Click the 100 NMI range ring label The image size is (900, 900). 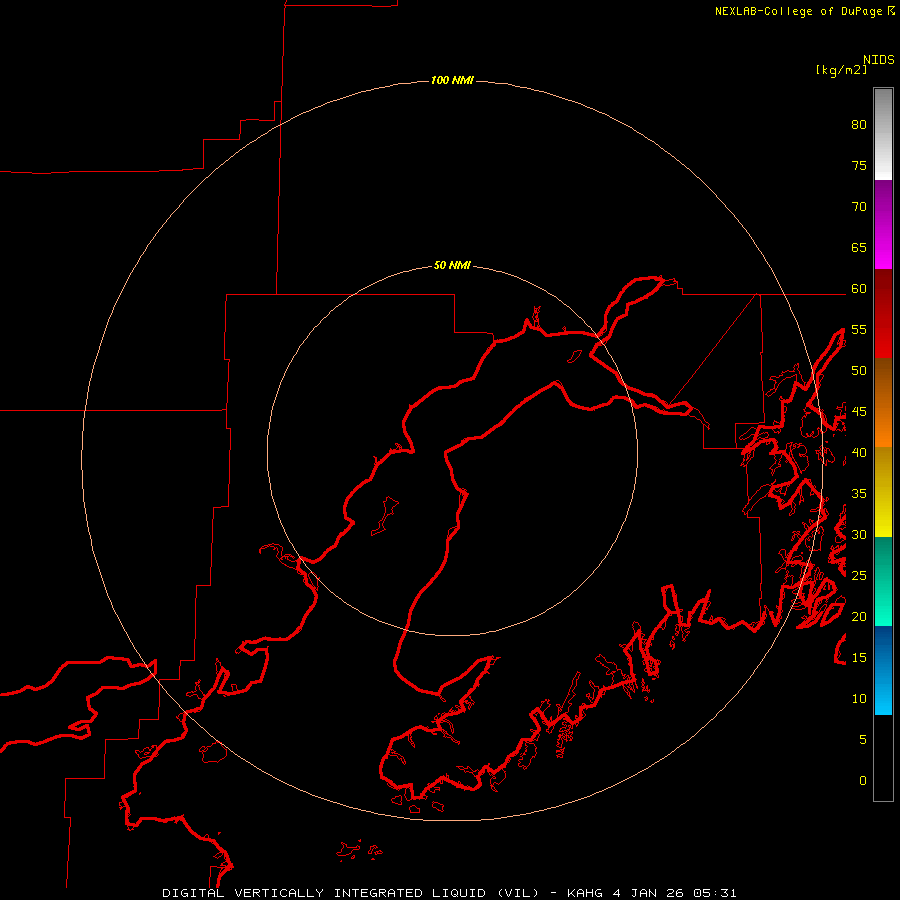click(x=452, y=80)
